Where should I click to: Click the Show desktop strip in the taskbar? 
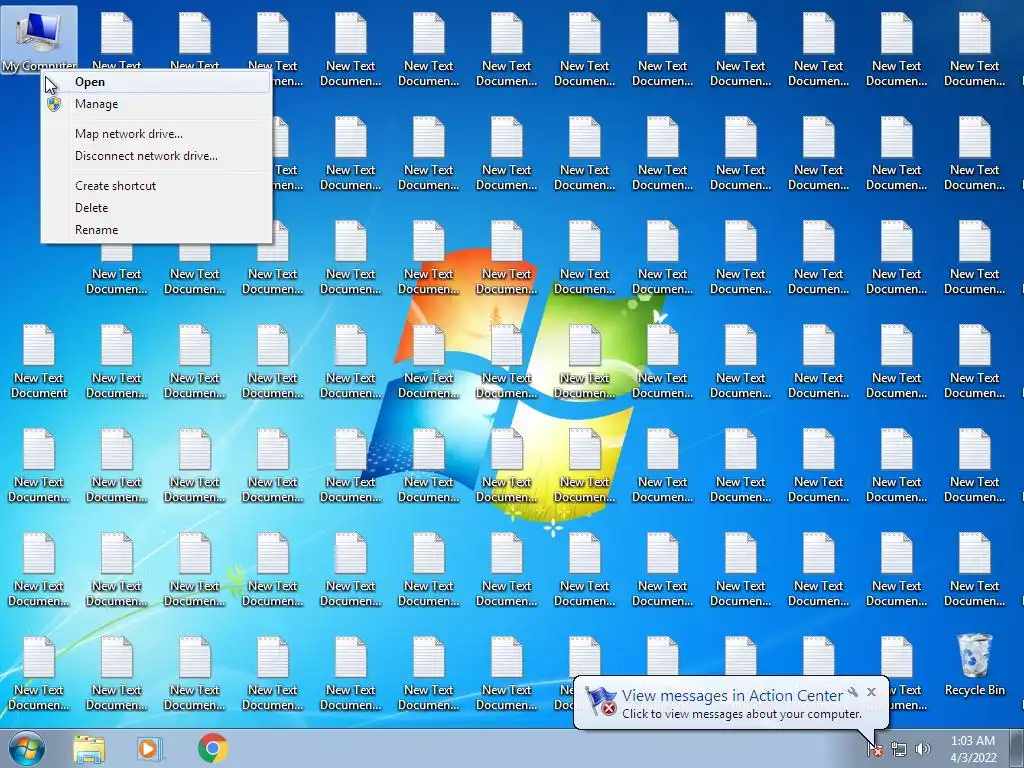[1017, 749]
